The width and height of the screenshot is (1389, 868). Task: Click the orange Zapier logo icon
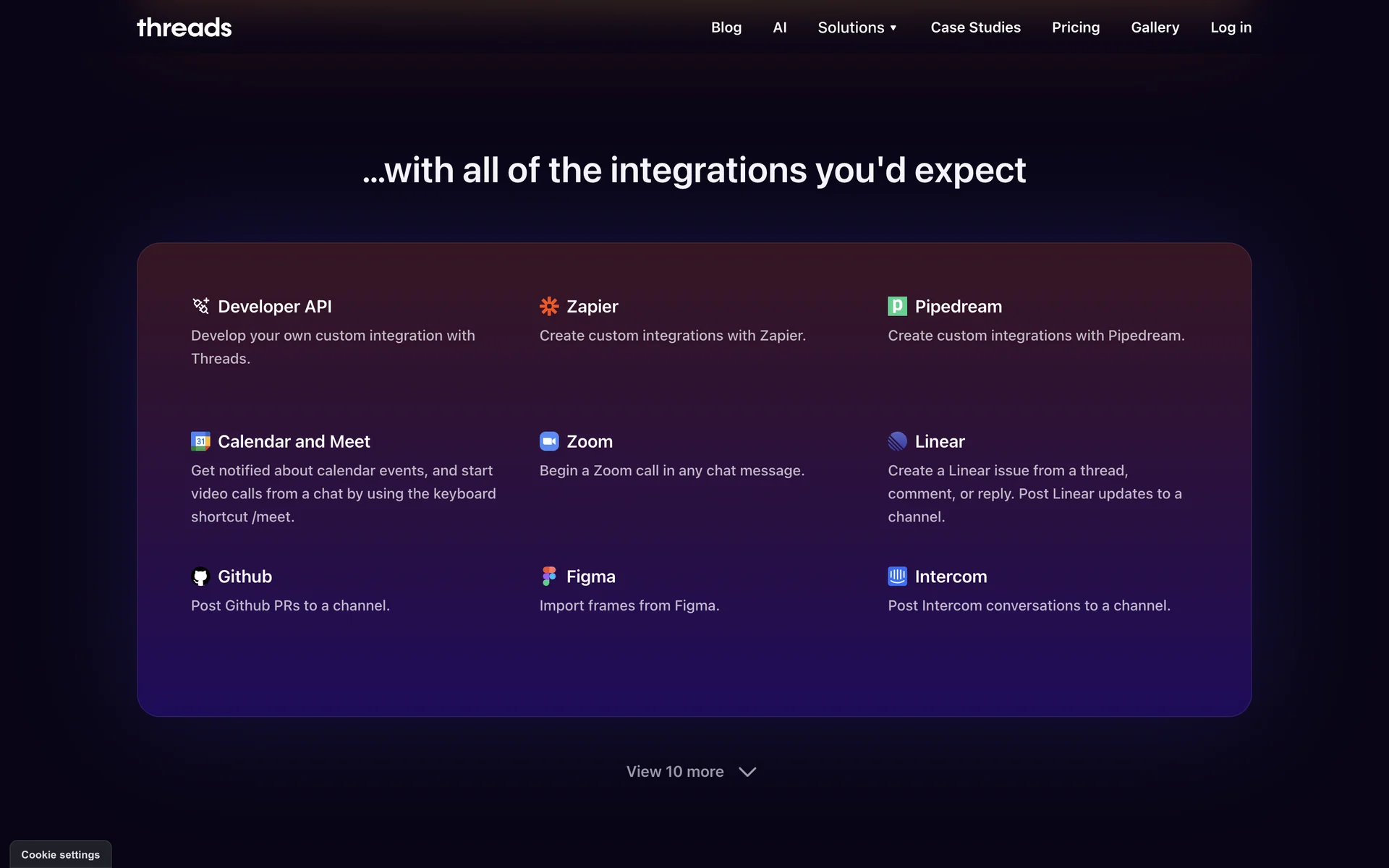click(x=549, y=306)
